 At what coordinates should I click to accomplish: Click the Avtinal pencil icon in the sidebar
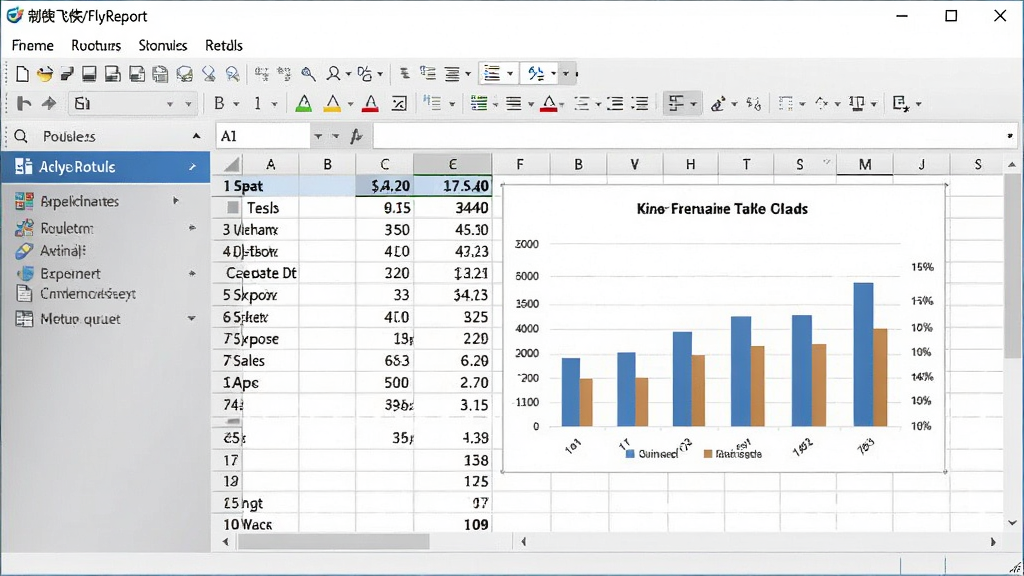(24, 250)
